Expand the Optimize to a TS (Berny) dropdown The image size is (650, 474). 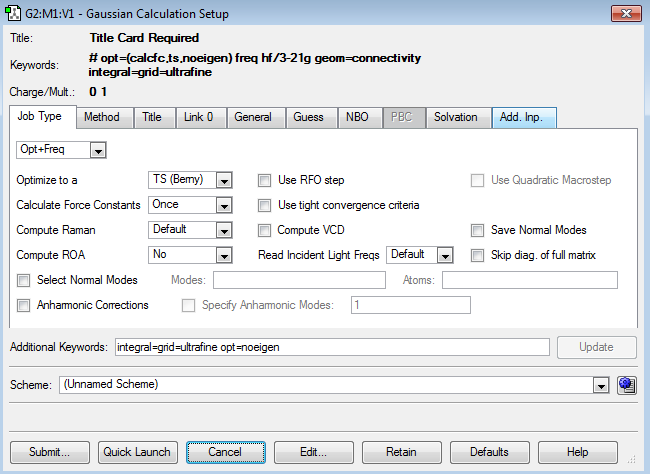point(224,181)
